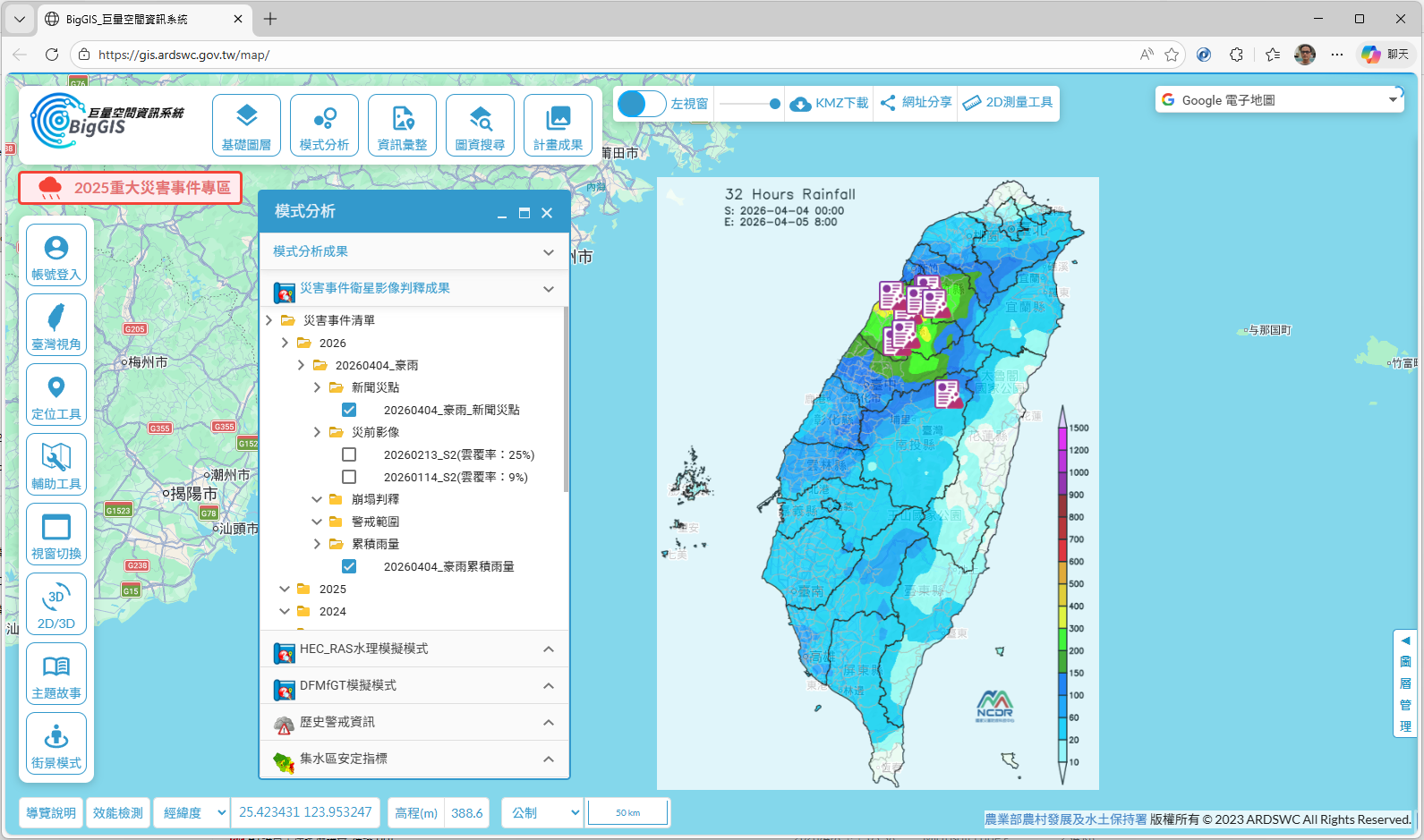Switch to 臺灣視角 Taiwan view
Screen dimensions: 1424x840
[56, 326]
